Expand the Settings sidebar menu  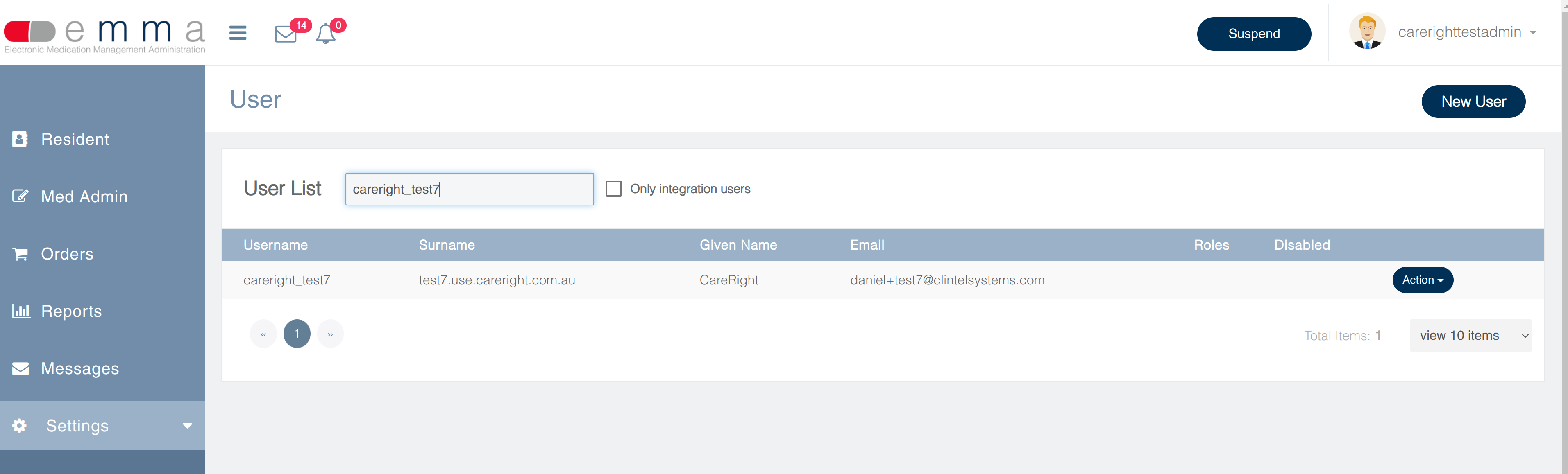tap(102, 425)
